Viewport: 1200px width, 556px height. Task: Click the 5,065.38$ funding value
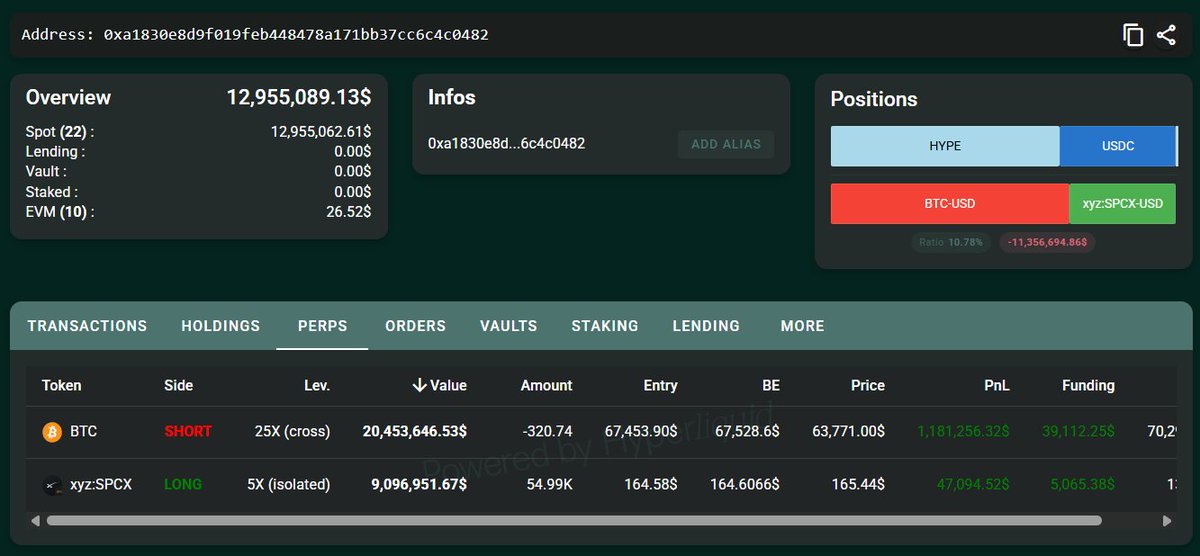coord(1083,485)
